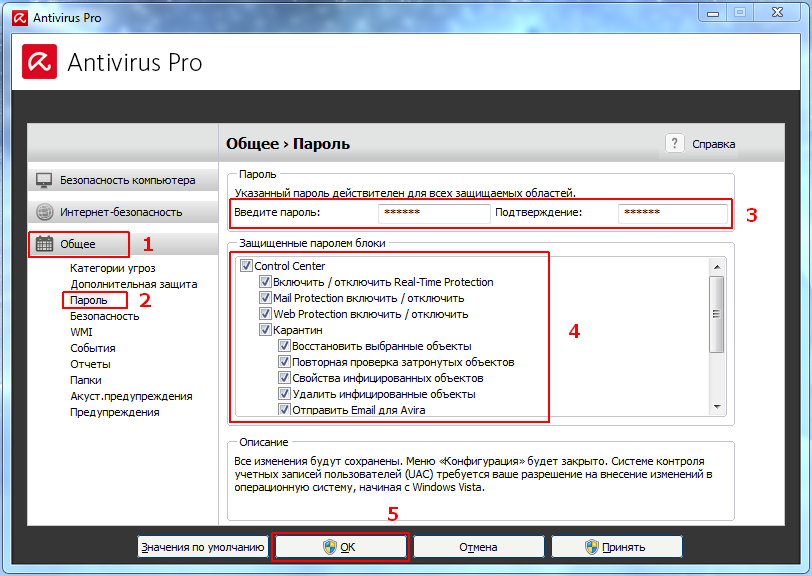Click the globe icon for Интернет-безопасность

coord(45,212)
